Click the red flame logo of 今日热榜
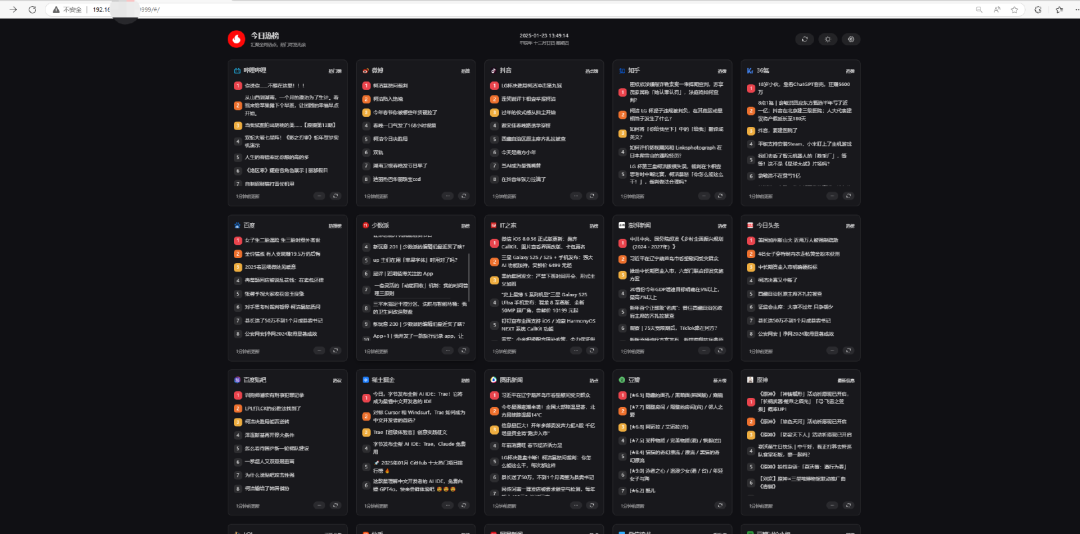The width and height of the screenshot is (1080, 534). (x=236, y=39)
